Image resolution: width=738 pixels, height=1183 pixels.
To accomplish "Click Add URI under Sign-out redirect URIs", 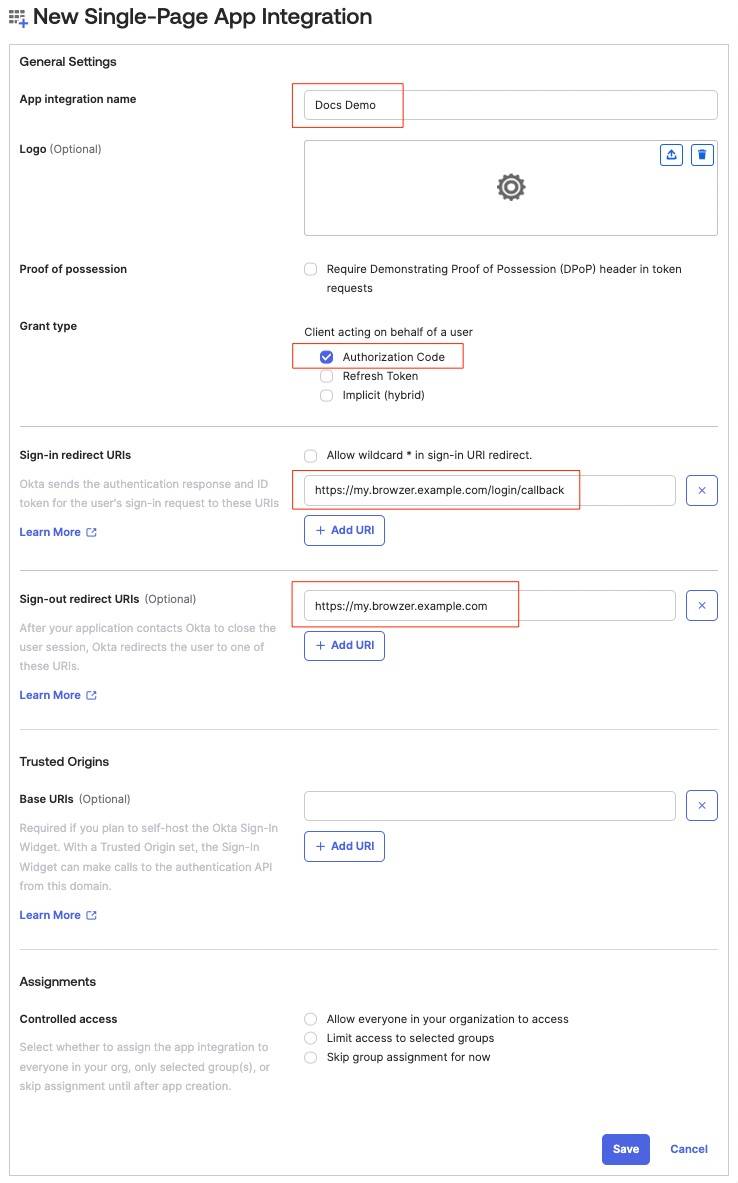I will (x=344, y=646).
